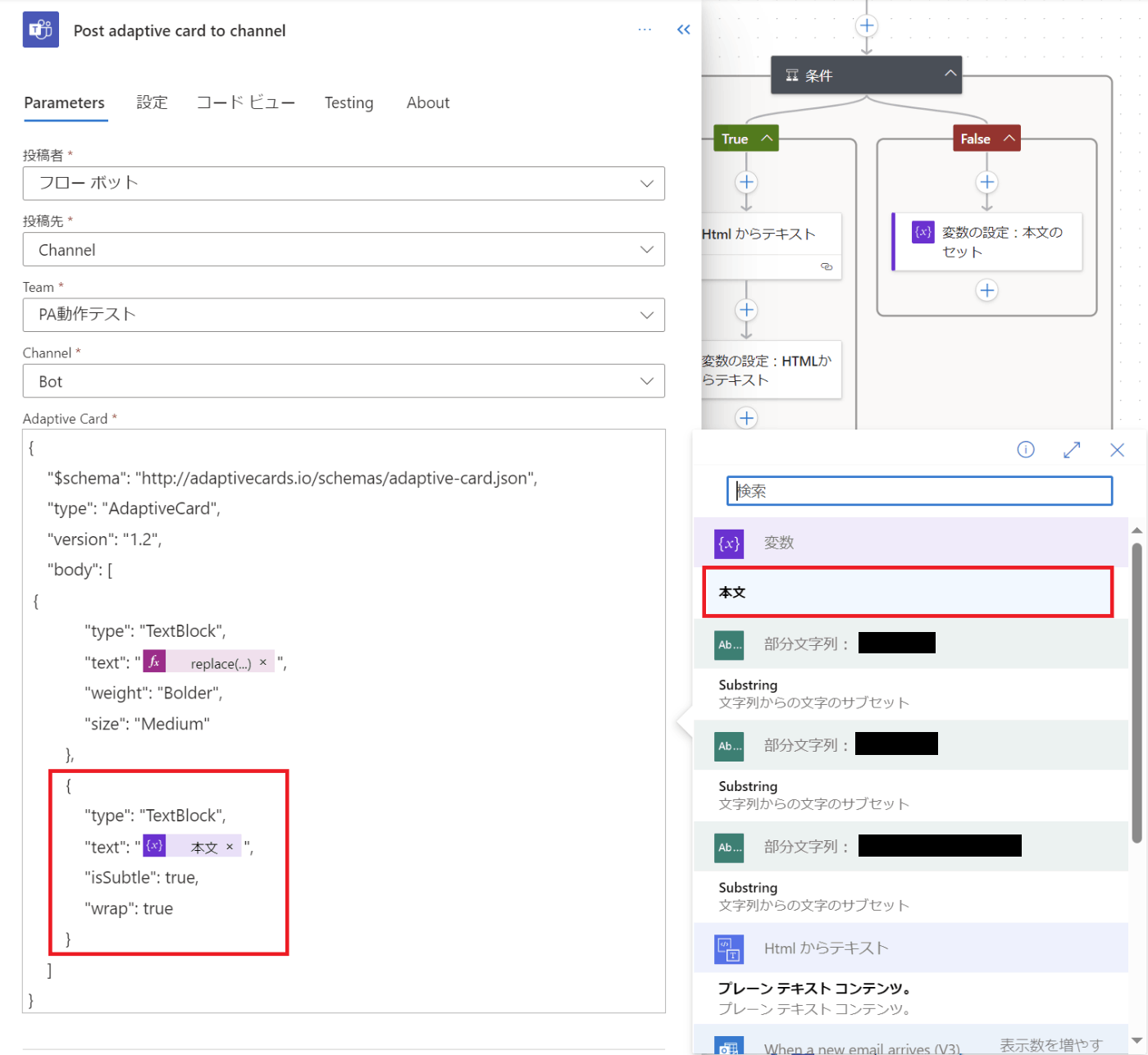
Task: Open the 変数の設定：本文のセット action card
Action: point(987,242)
